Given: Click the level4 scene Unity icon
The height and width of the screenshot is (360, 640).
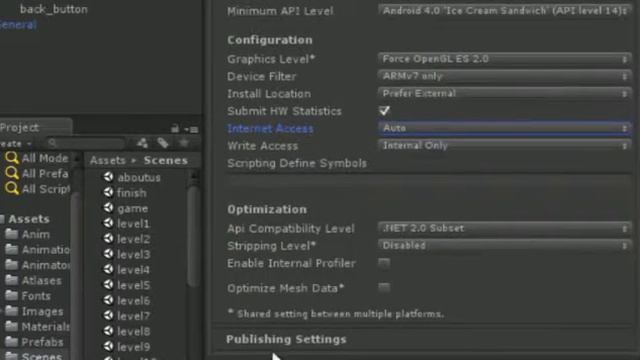Looking at the screenshot, I should pyautogui.click(x=108, y=269).
